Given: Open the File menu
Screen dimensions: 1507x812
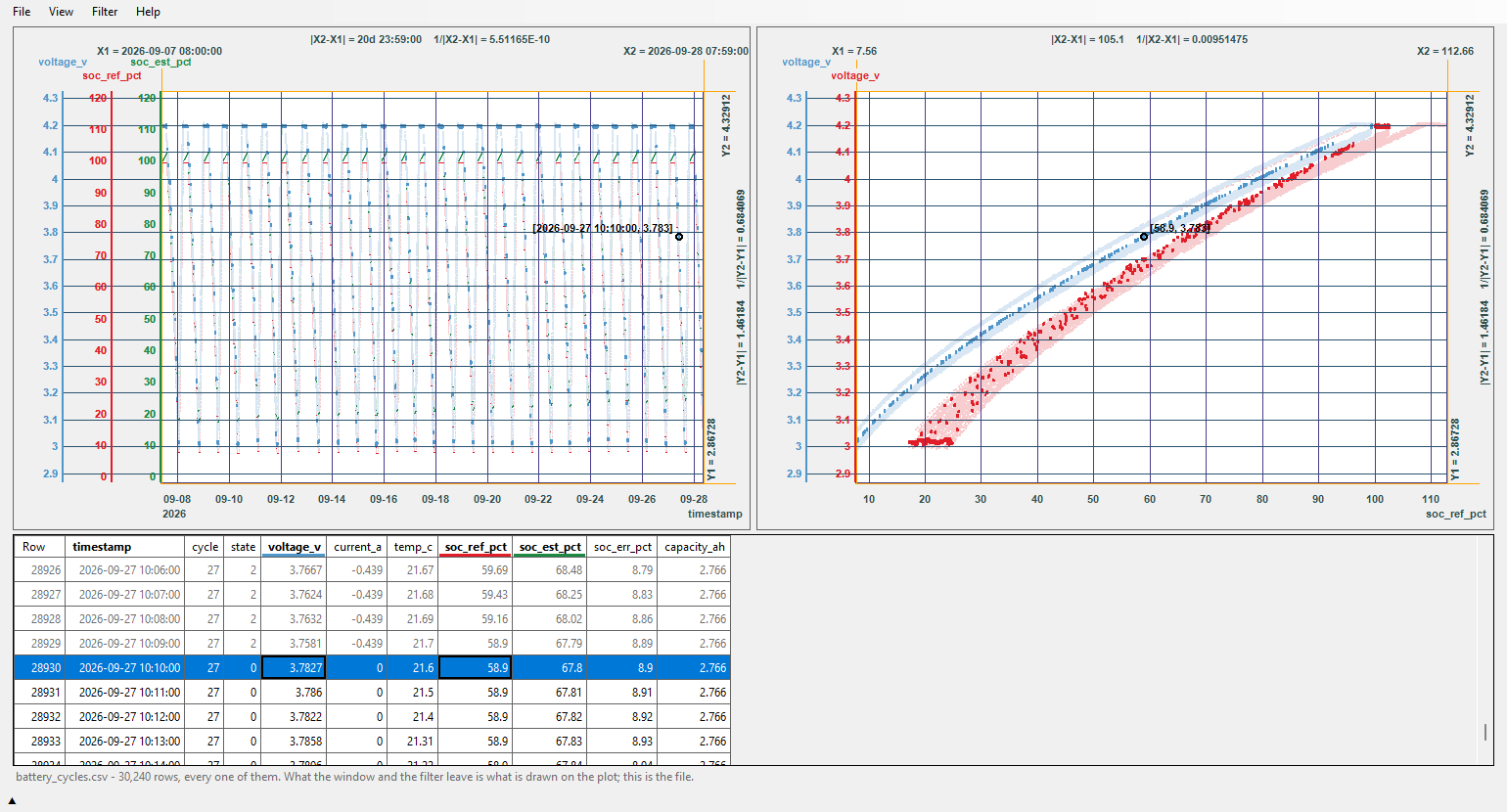Looking at the screenshot, I should coord(22,12).
